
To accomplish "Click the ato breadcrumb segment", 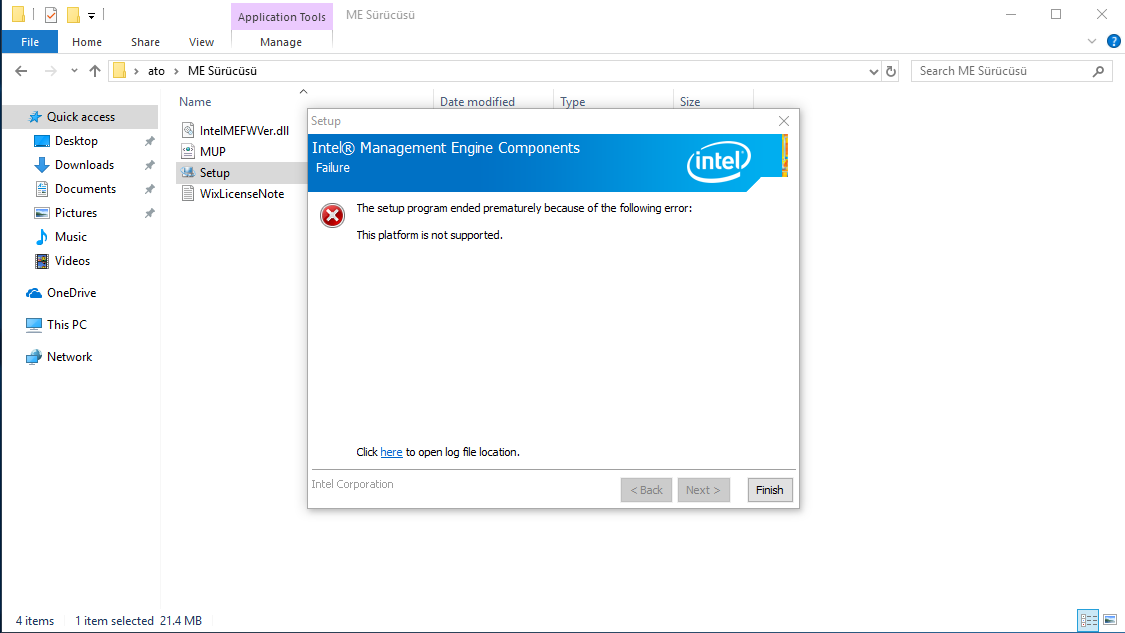I will tap(156, 71).
